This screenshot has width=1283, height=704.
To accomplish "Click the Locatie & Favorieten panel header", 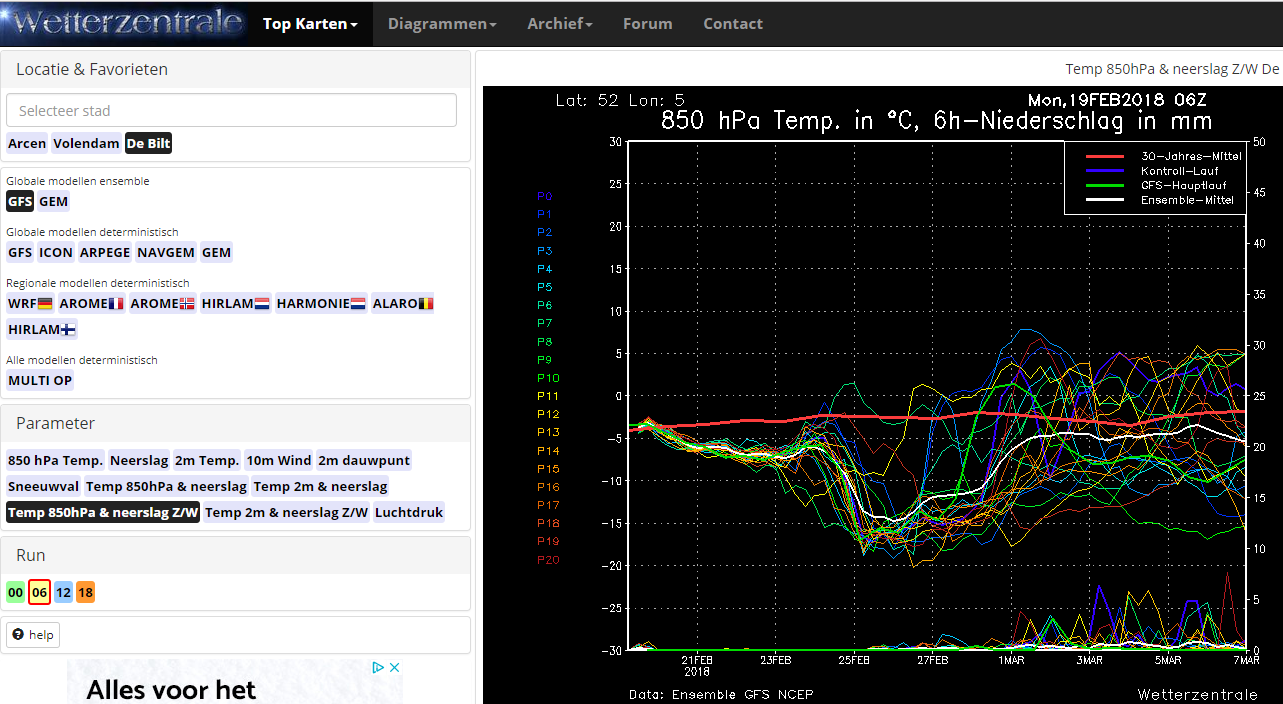I will tap(235, 69).
